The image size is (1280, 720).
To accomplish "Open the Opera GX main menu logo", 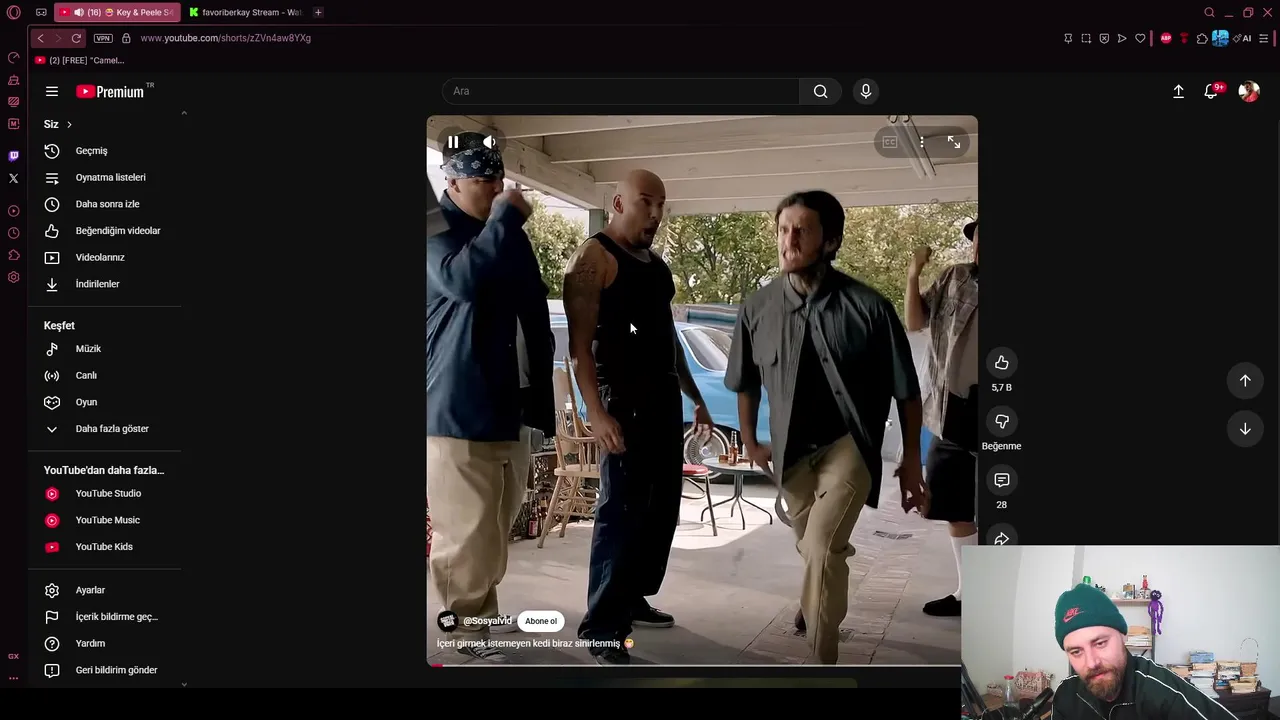I will coord(13,12).
